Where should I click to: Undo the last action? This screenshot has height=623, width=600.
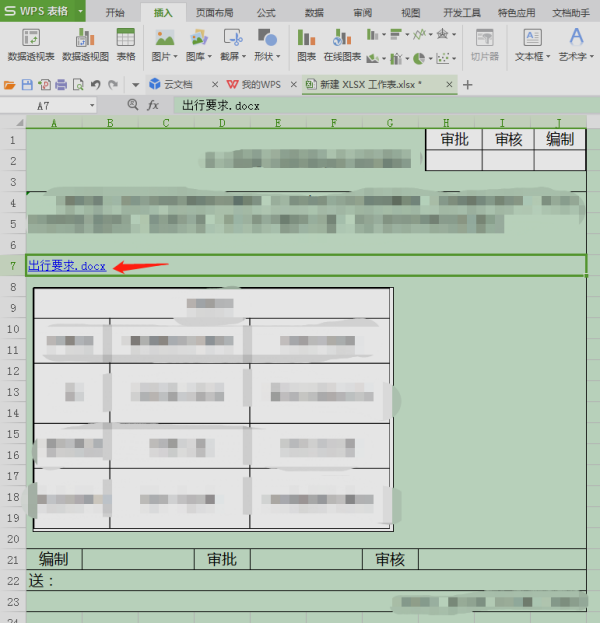pos(95,85)
